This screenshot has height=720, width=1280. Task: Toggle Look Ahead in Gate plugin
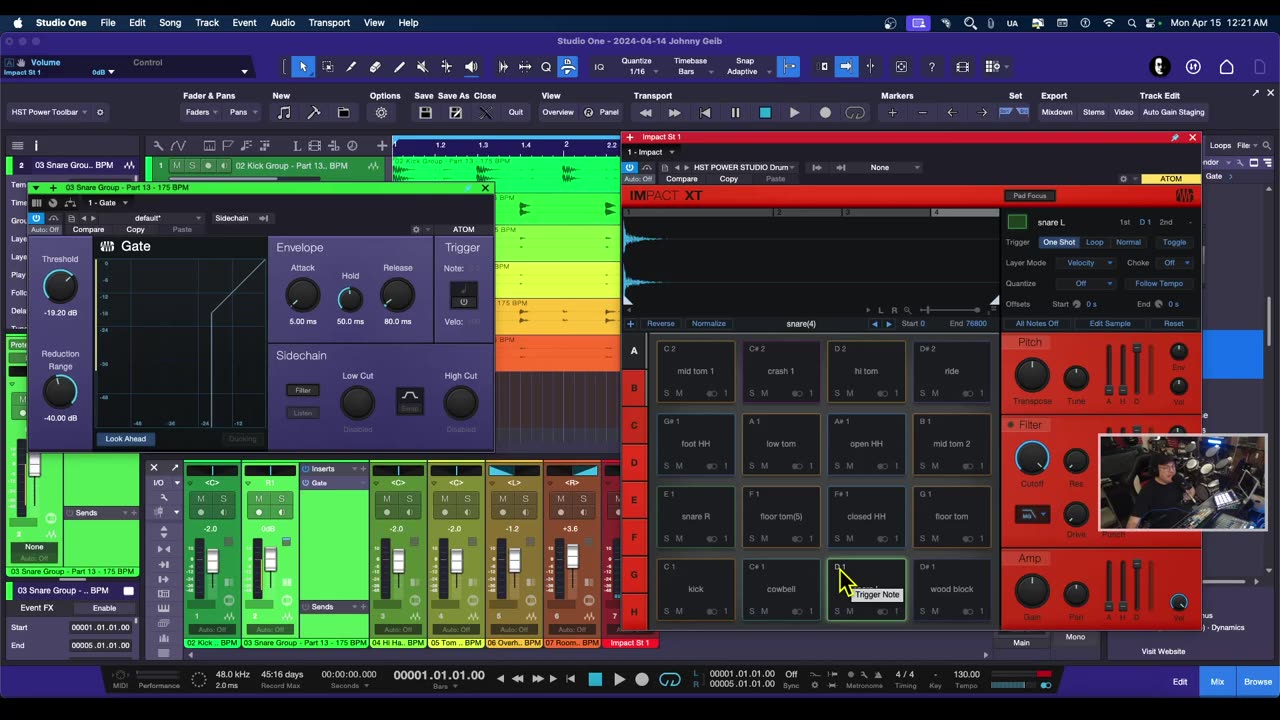coord(126,438)
